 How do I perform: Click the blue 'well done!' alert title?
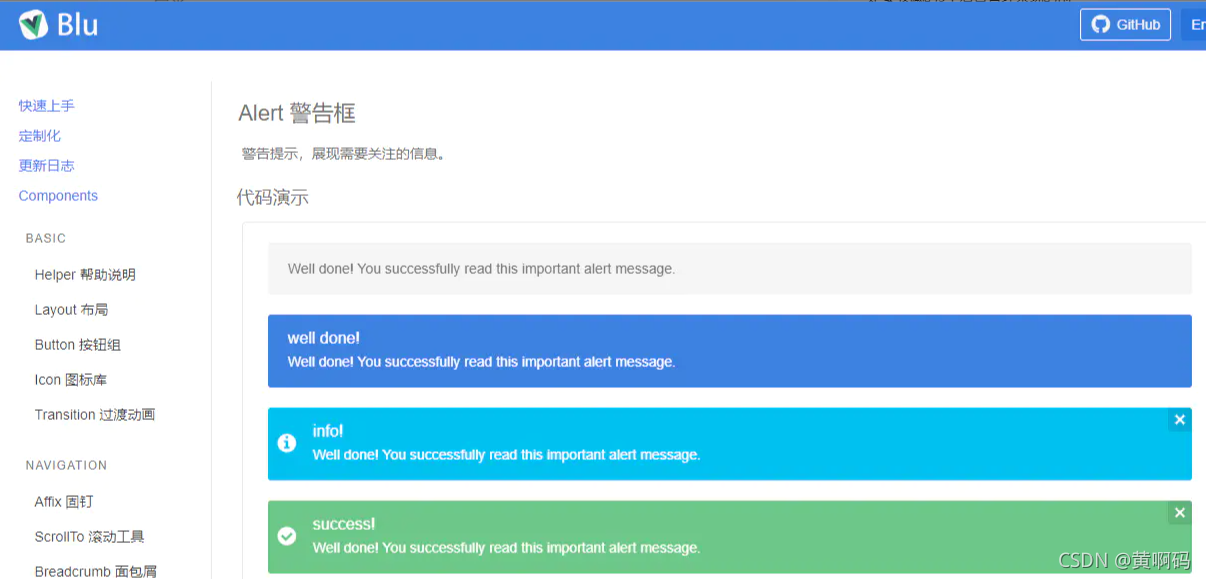[324, 339]
